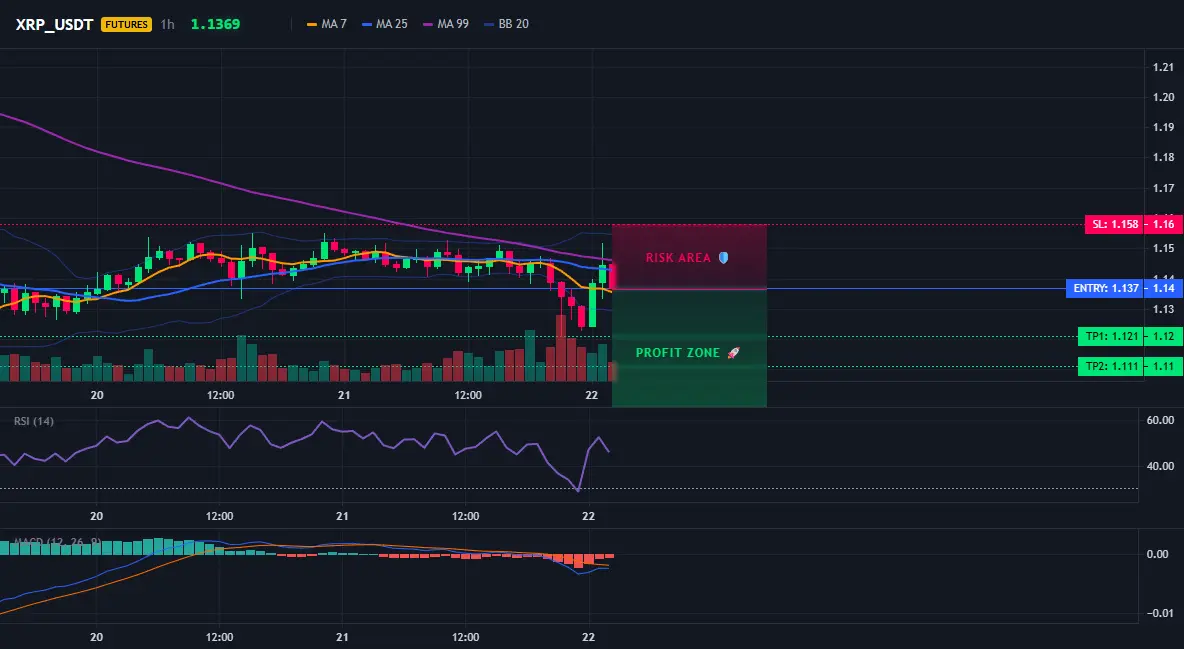Click the shield icon beside RISK AREA
Screen dimensions: 1184x649
point(723,258)
